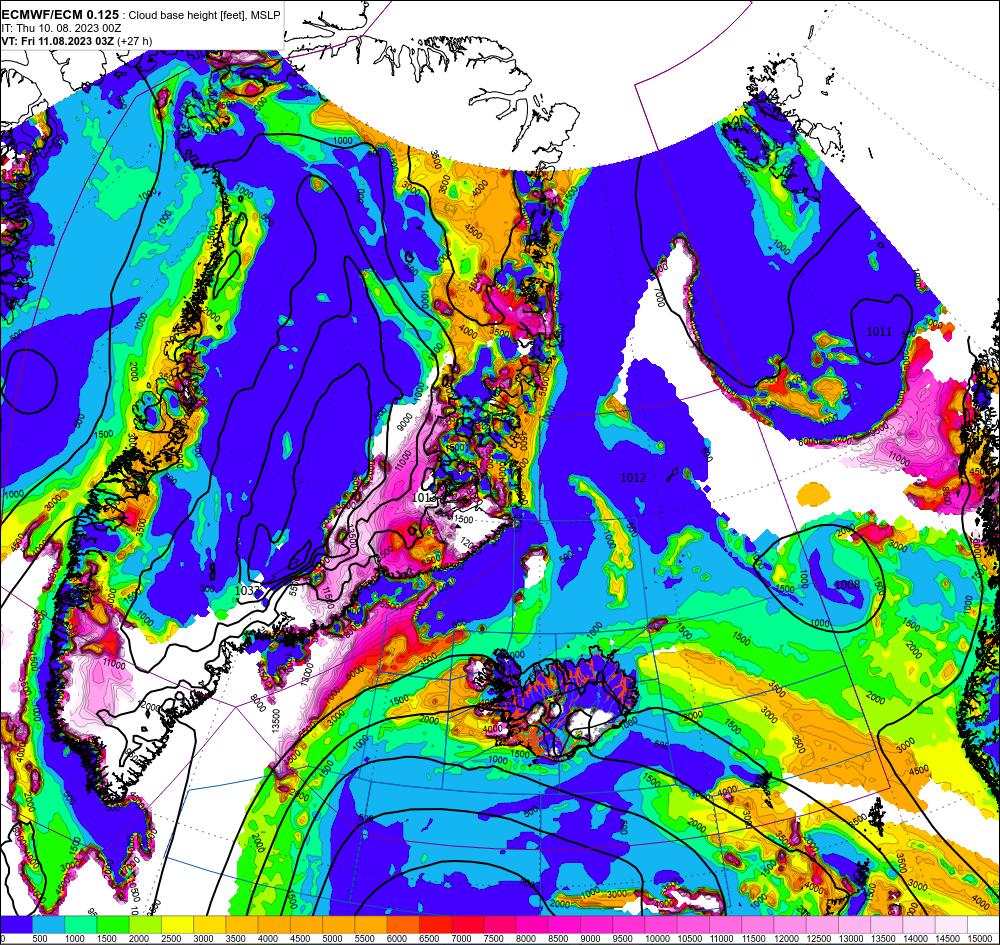This screenshot has width=1000, height=945.
Task: Pick the teal 1000–1500 ft legend swatch
Action: [81, 925]
